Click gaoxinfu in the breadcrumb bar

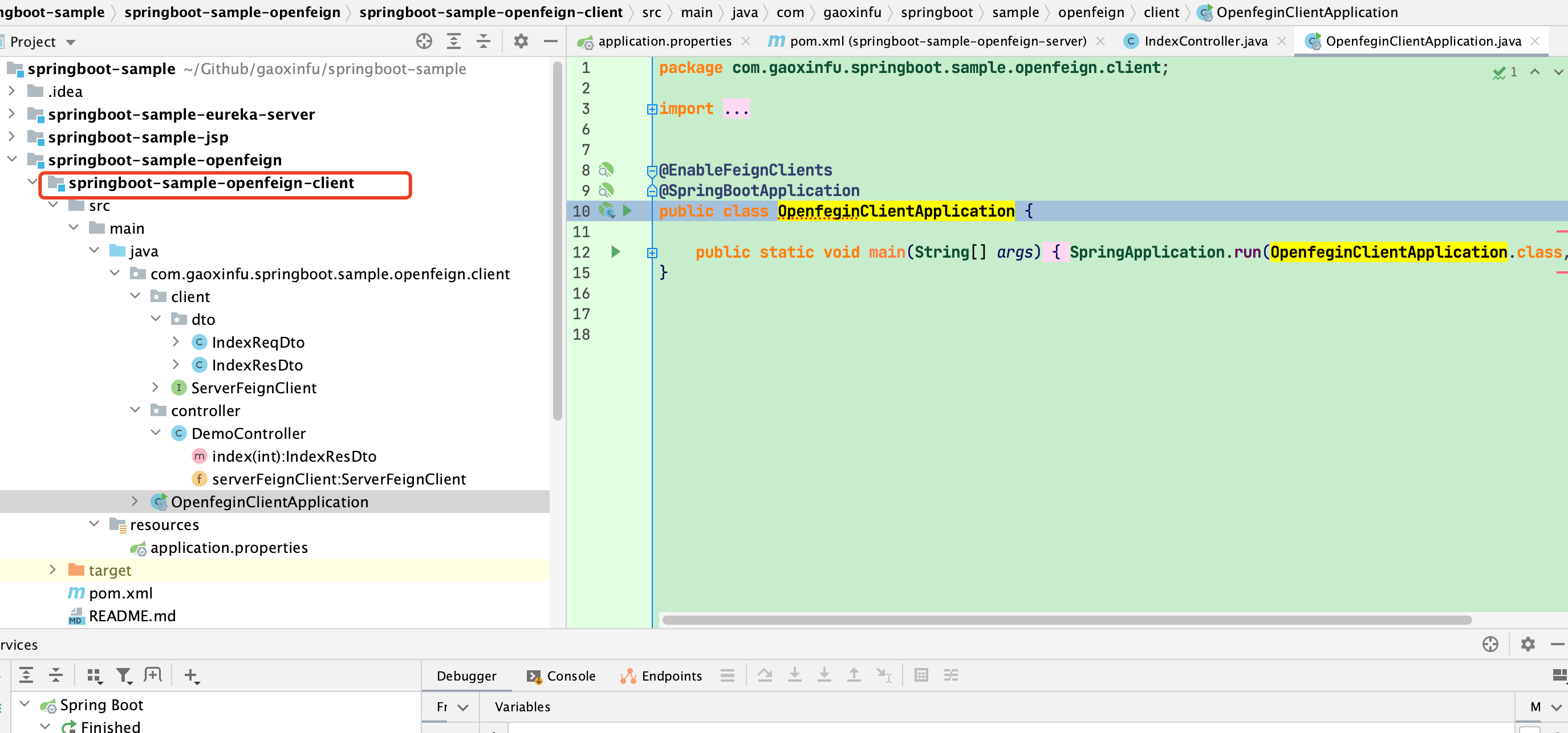[852, 11]
